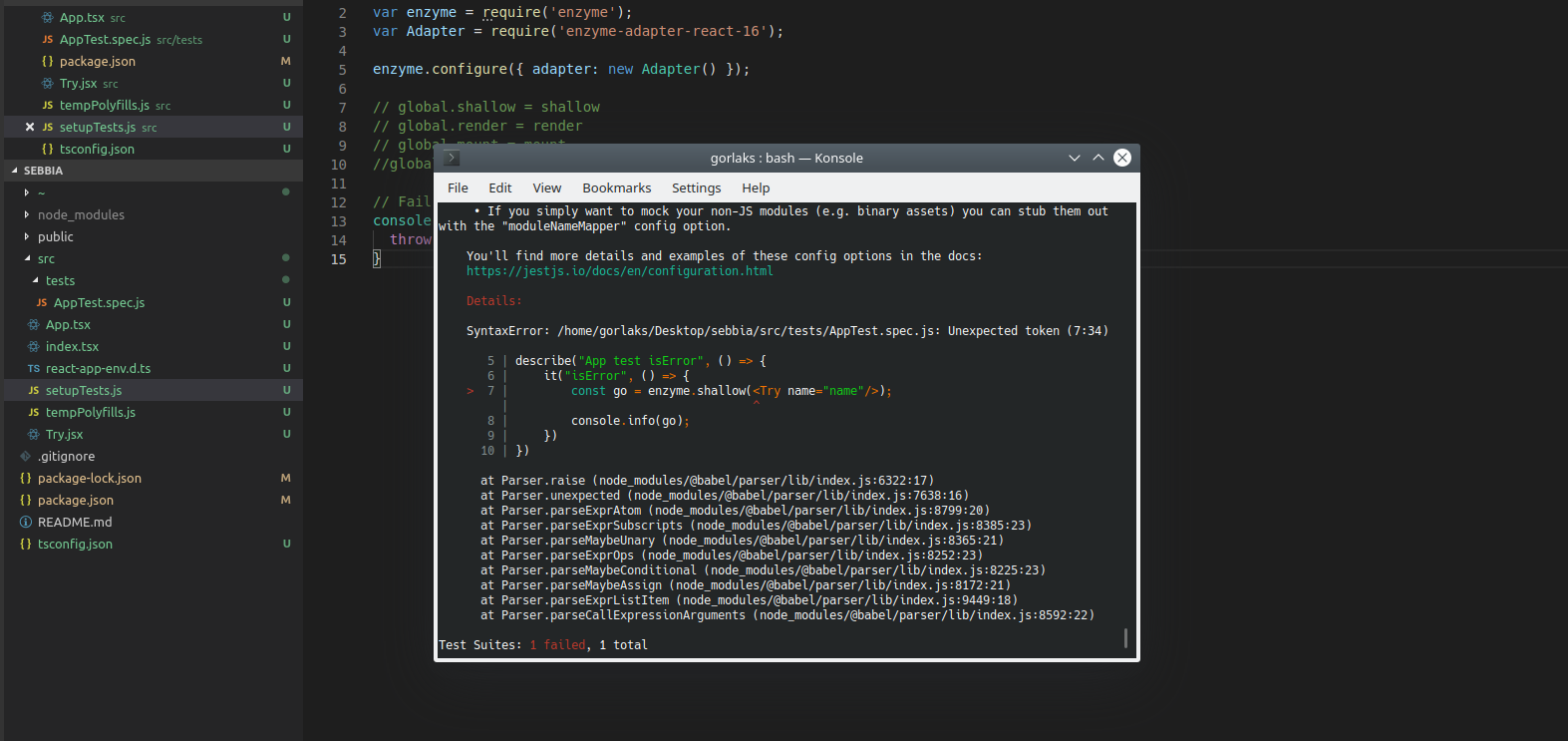The image size is (1568, 741).
Task: Click React icon beside index.tsx
Action: click(x=34, y=346)
